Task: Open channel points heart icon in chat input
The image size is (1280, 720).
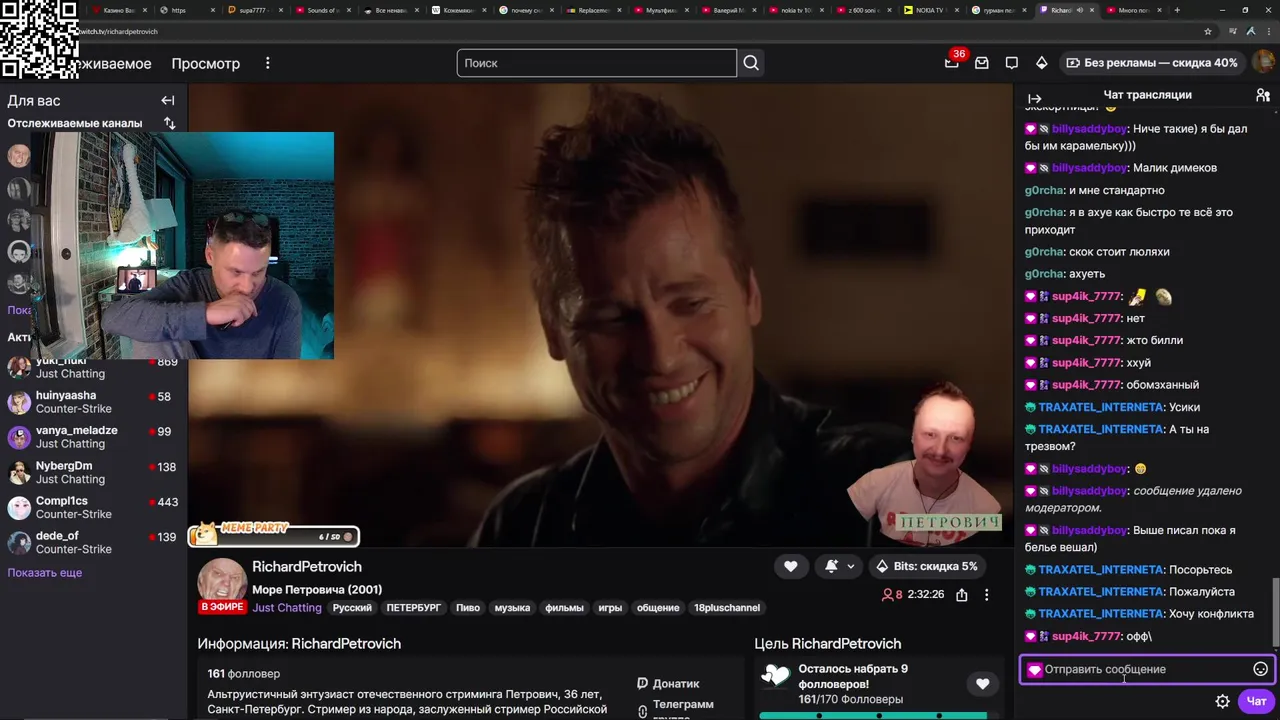Action: point(1034,670)
